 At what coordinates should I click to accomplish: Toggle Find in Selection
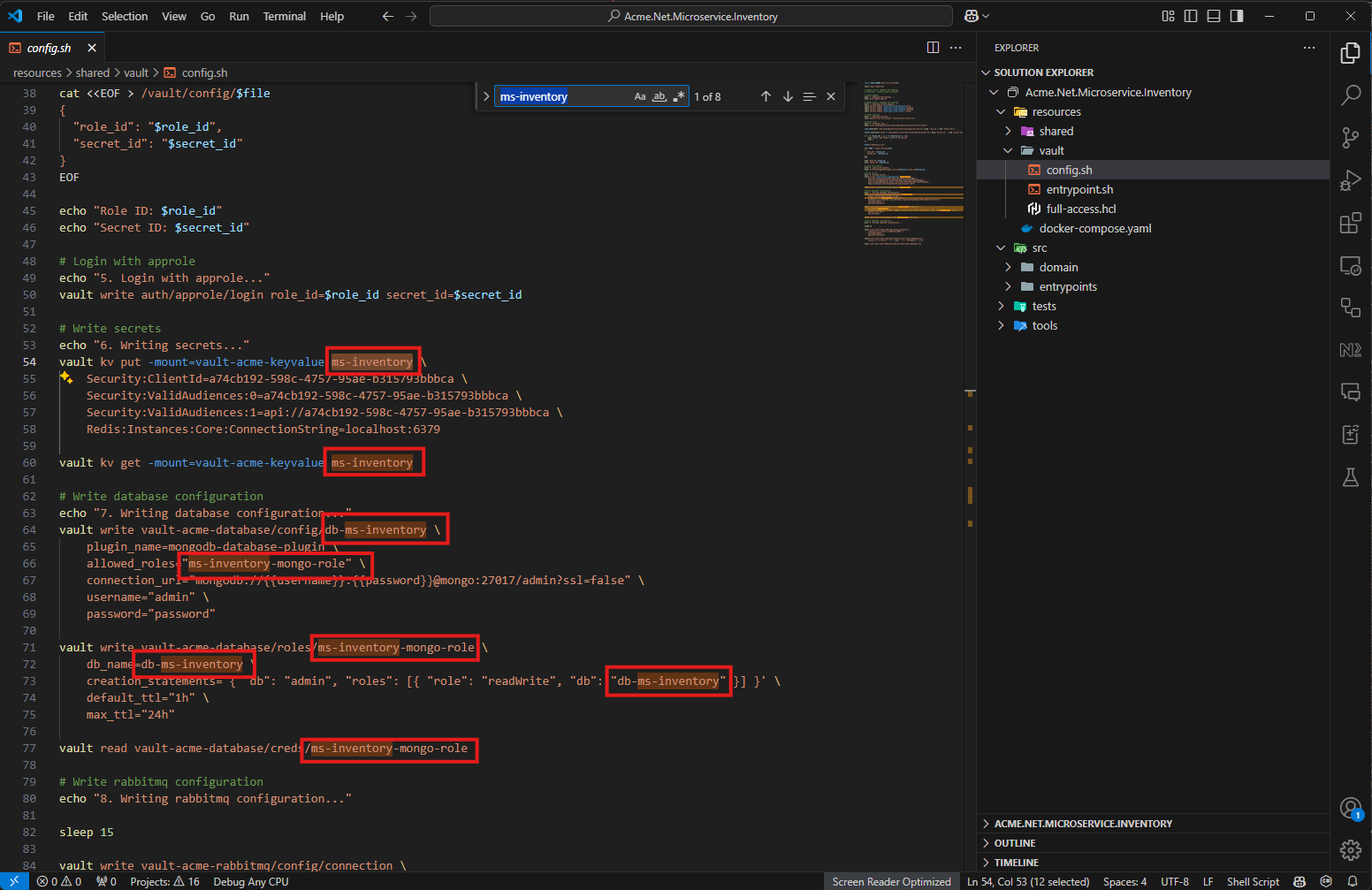click(809, 96)
